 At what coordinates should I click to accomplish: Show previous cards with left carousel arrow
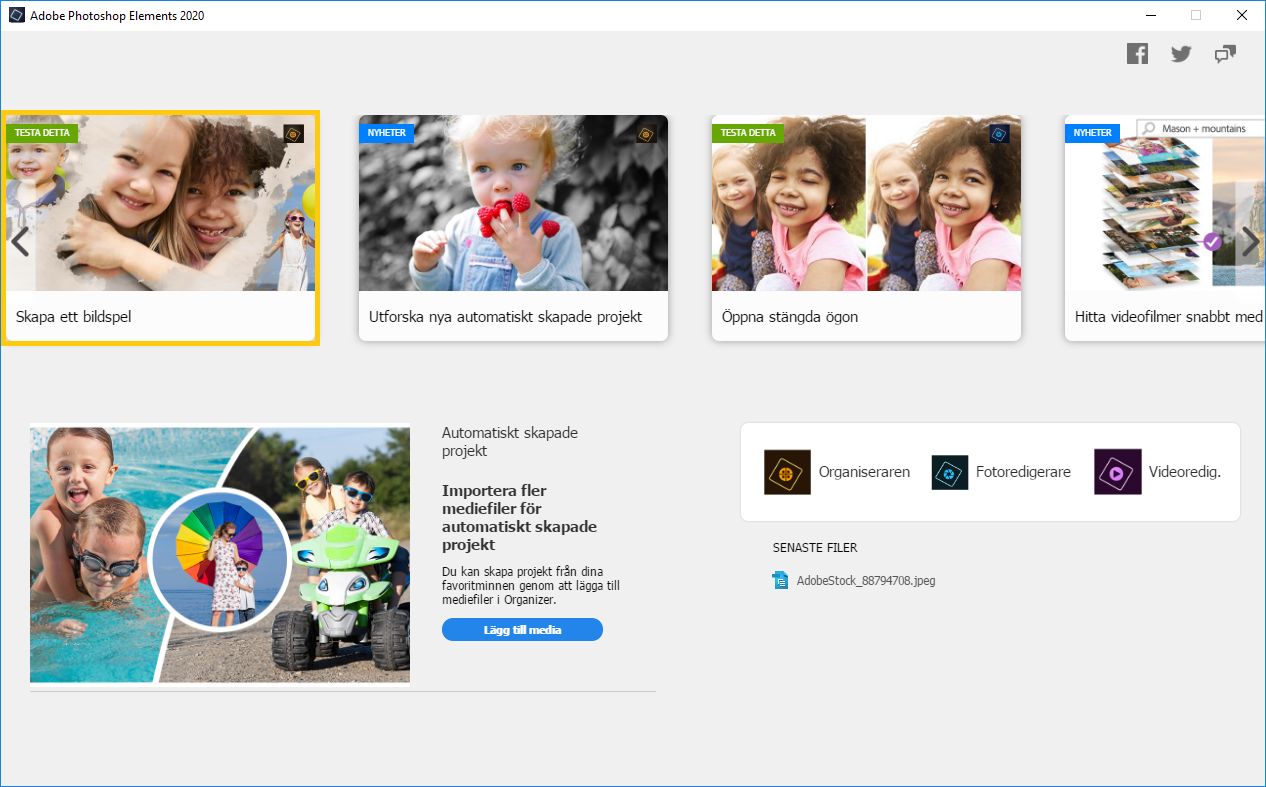click(18, 241)
